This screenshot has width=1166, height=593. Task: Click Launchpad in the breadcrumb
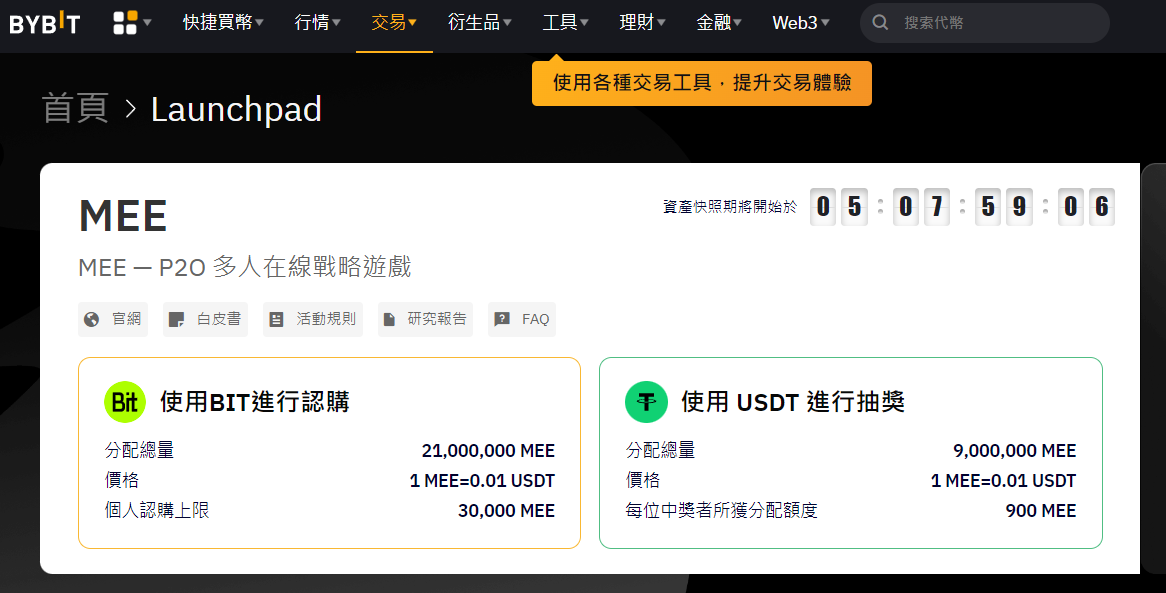[x=236, y=109]
